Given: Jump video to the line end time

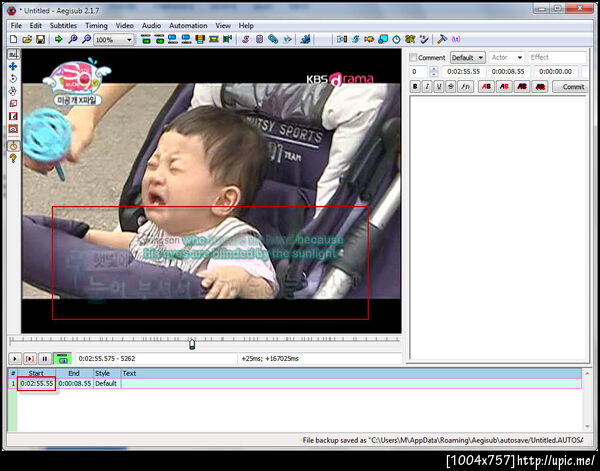Looking at the screenshot, I should tap(160, 39).
